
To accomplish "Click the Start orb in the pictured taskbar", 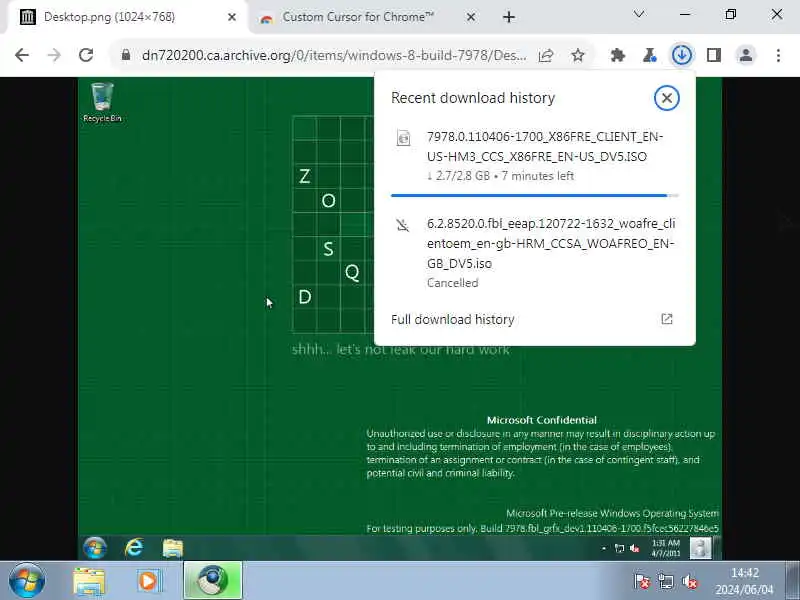I will click(x=95, y=548).
